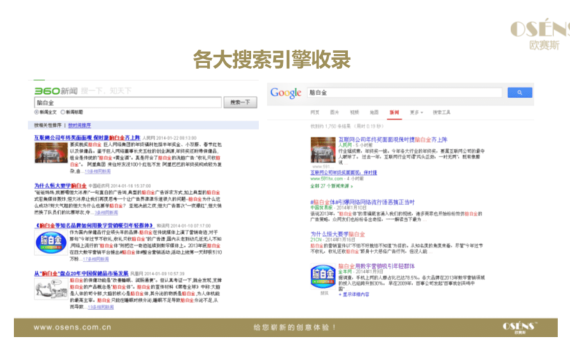Open 360 result 《脑白金等知名品牌如何用数字营销吸引年轻群体》

94,225
